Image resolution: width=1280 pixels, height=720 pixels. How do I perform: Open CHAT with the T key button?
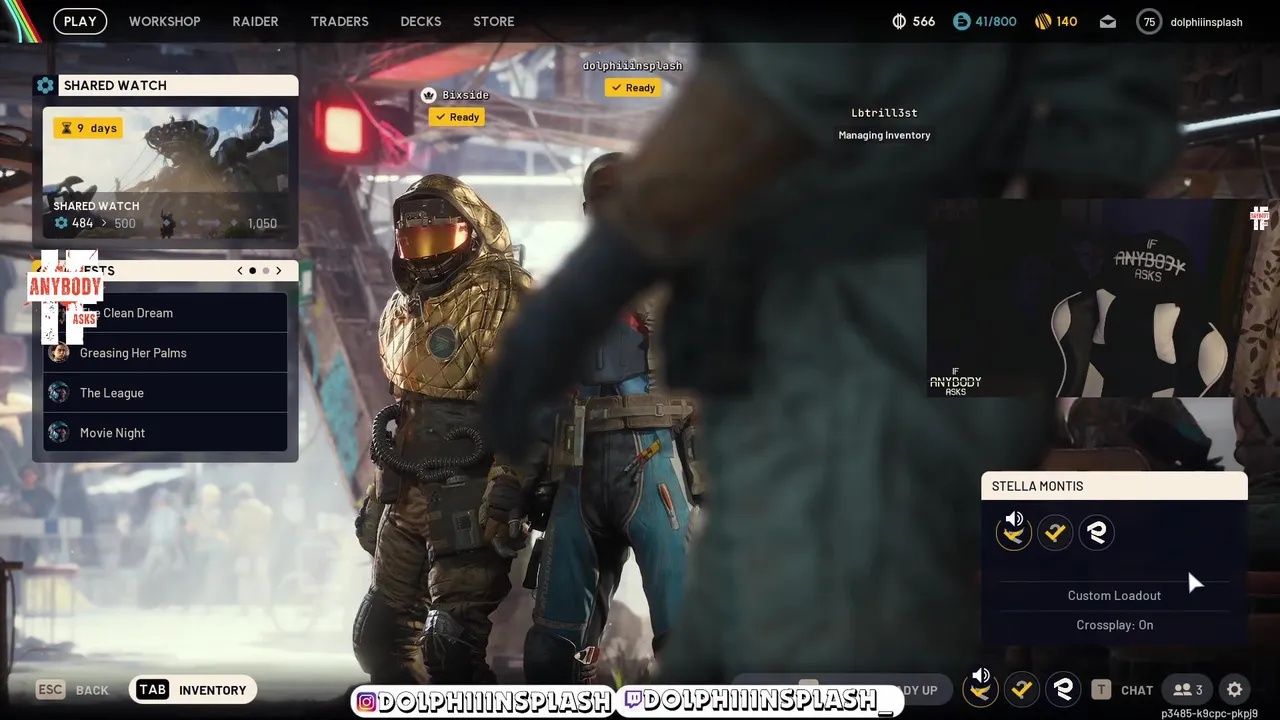tap(1123, 690)
